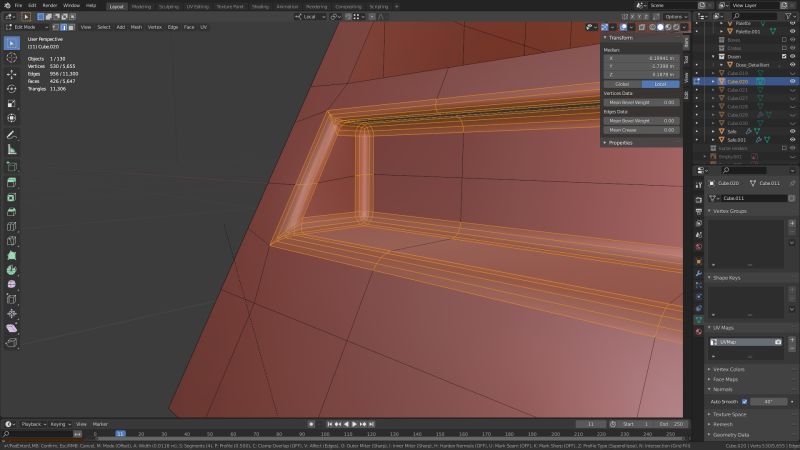Select the Edge Slide tool
The height and width of the screenshot is (450, 800).
11,299
